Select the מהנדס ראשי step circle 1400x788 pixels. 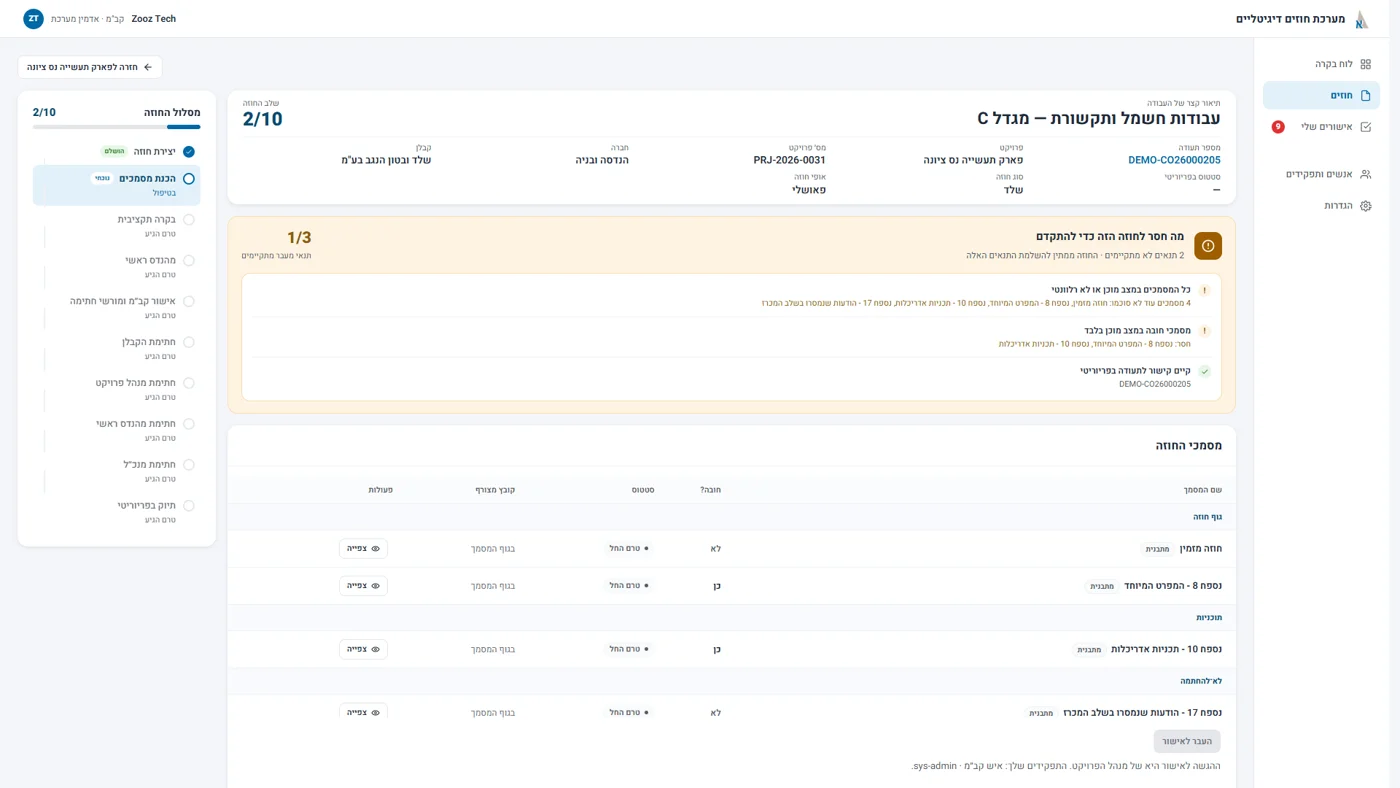click(x=189, y=261)
